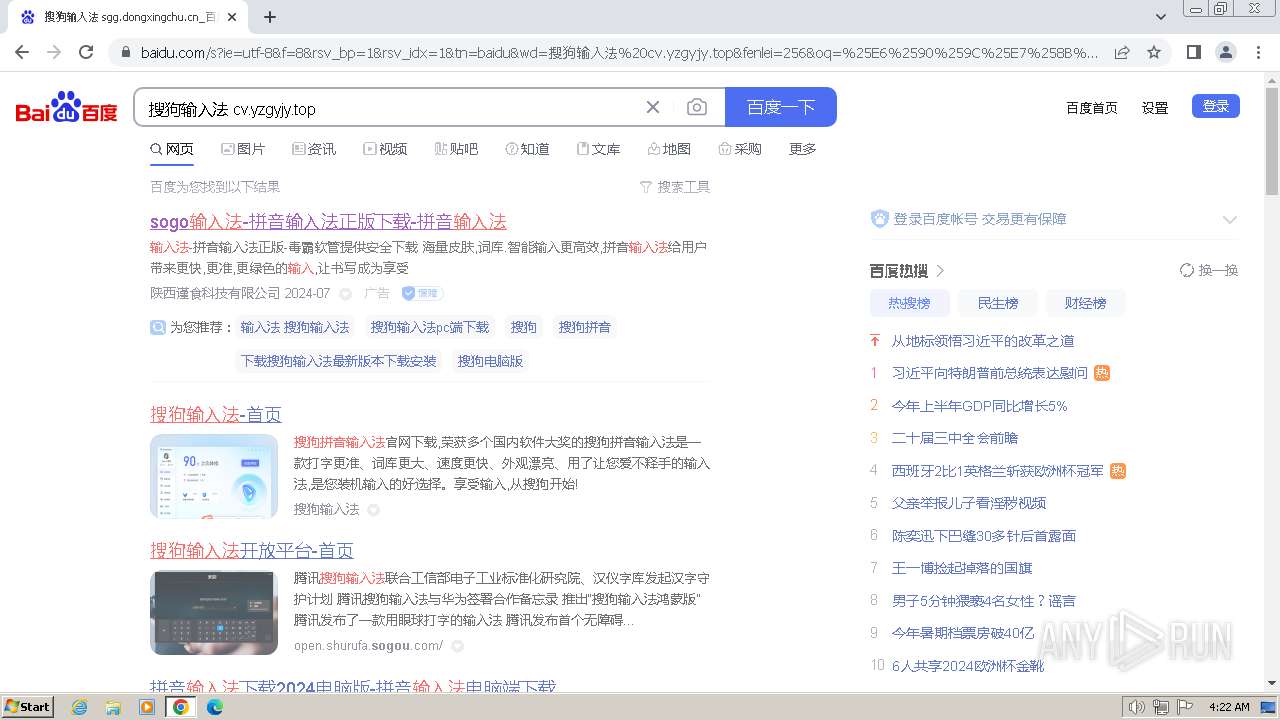Open 贴吧 tab

[456, 149]
